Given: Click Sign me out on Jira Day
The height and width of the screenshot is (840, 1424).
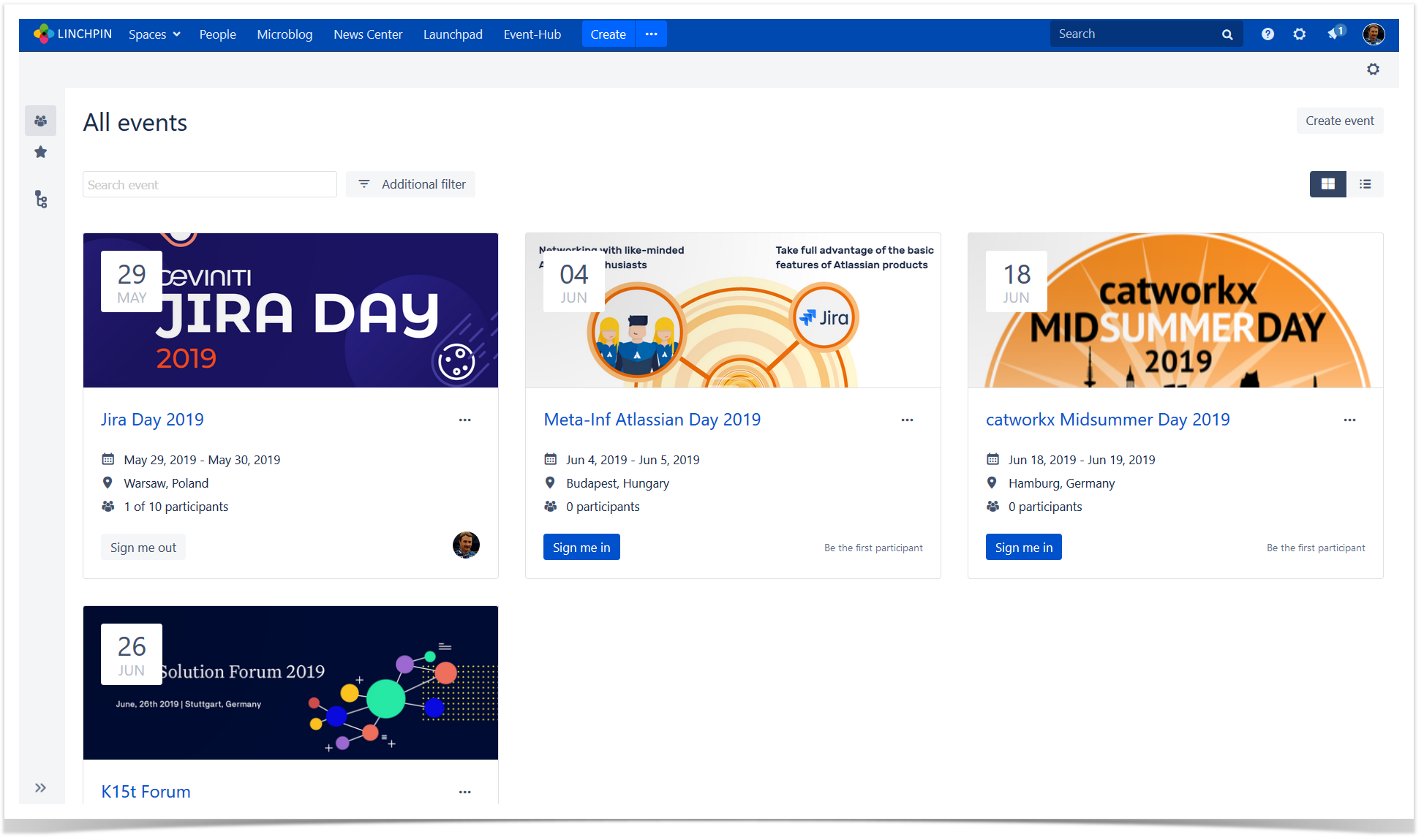Looking at the screenshot, I should [143, 548].
